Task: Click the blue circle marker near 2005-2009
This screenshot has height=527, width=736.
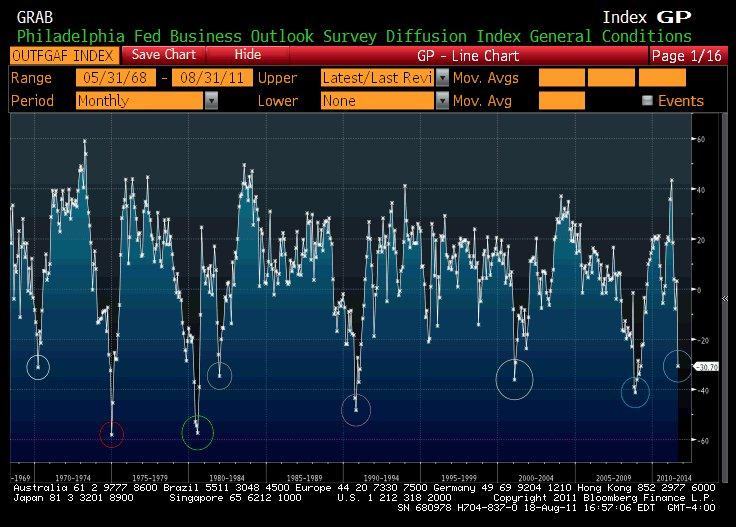Action: (x=635, y=392)
